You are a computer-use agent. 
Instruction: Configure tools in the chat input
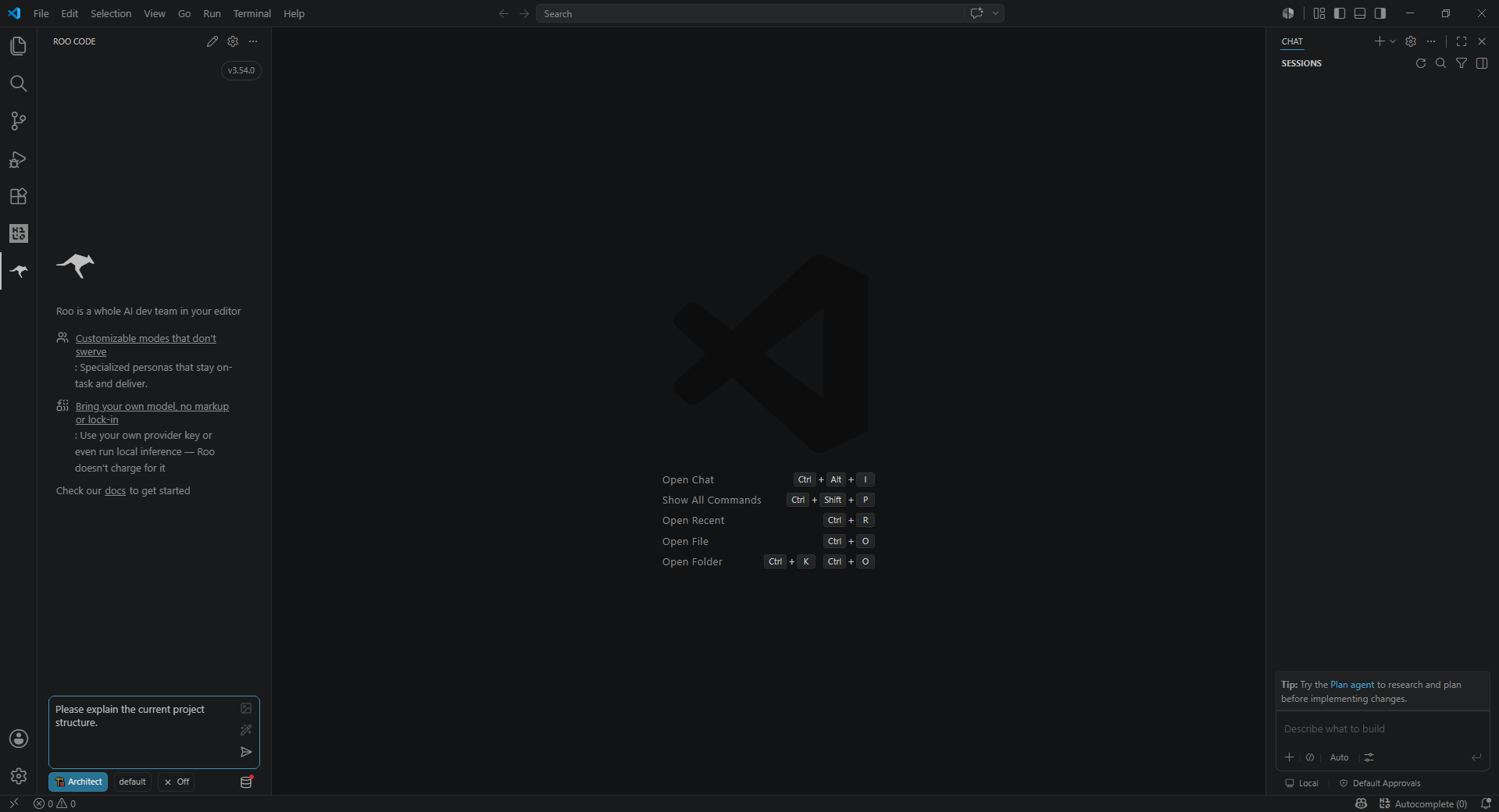(x=1369, y=757)
